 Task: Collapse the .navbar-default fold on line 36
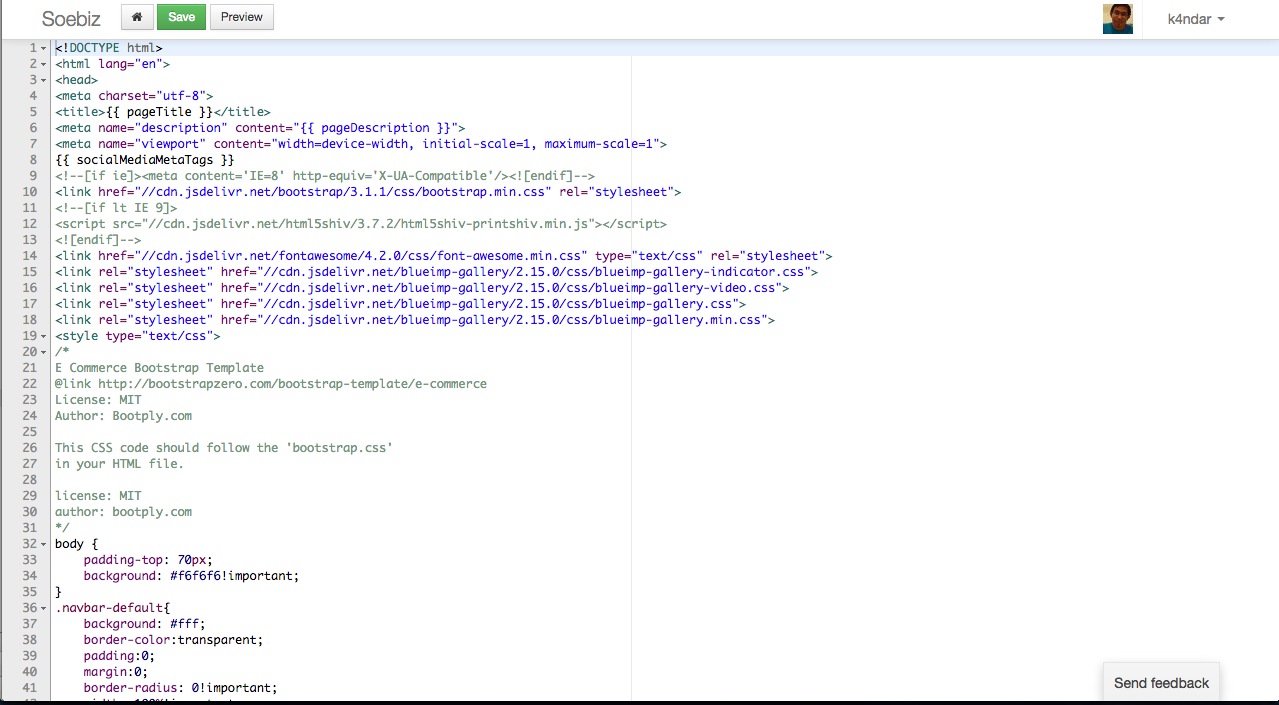[44, 608]
